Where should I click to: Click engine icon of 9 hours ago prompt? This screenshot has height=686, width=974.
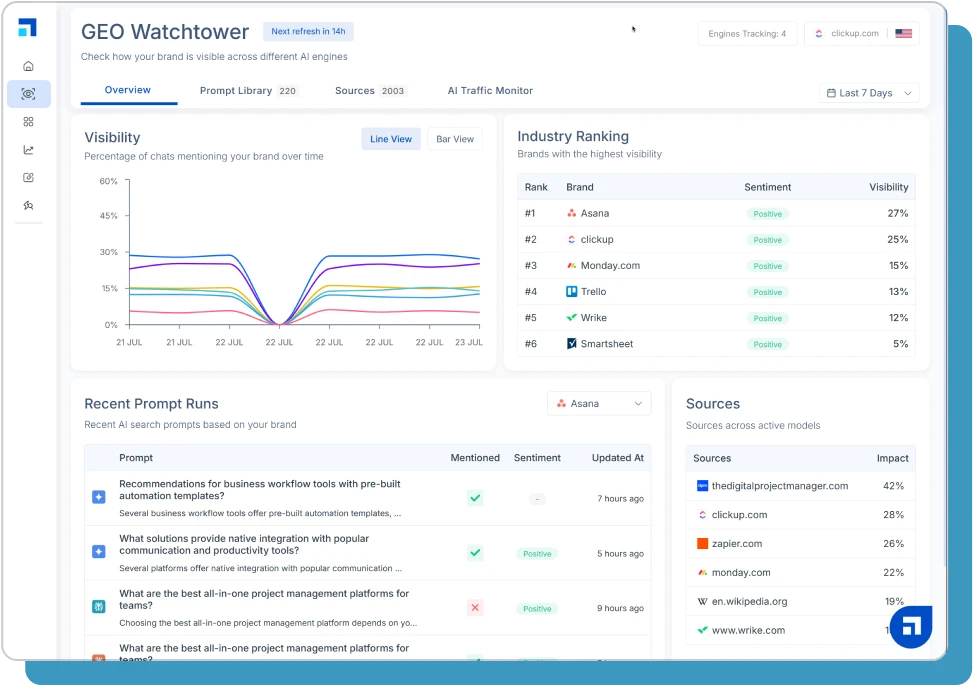pos(99,606)
